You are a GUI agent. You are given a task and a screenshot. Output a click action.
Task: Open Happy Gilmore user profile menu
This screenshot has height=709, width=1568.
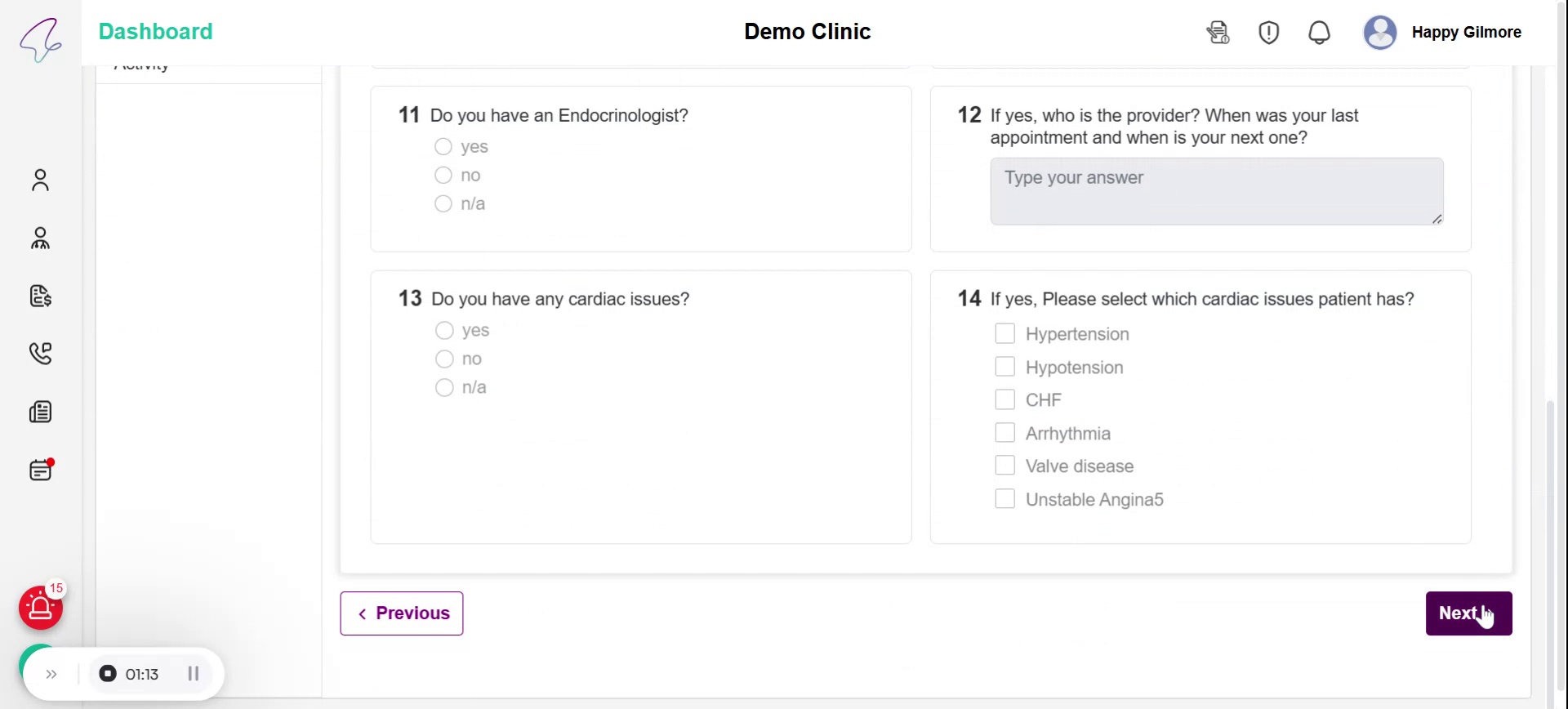(1443, 33)
